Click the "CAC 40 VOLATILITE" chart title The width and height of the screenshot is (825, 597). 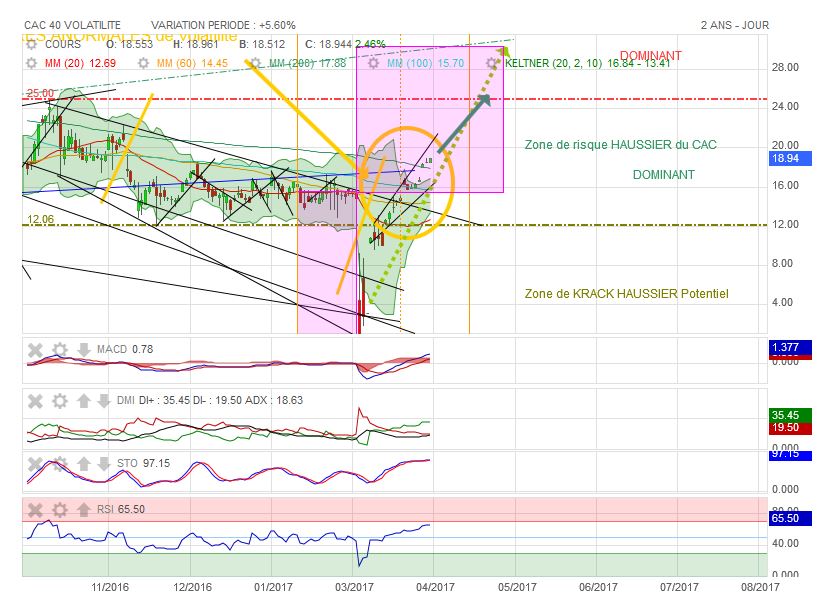click(72, 25)
